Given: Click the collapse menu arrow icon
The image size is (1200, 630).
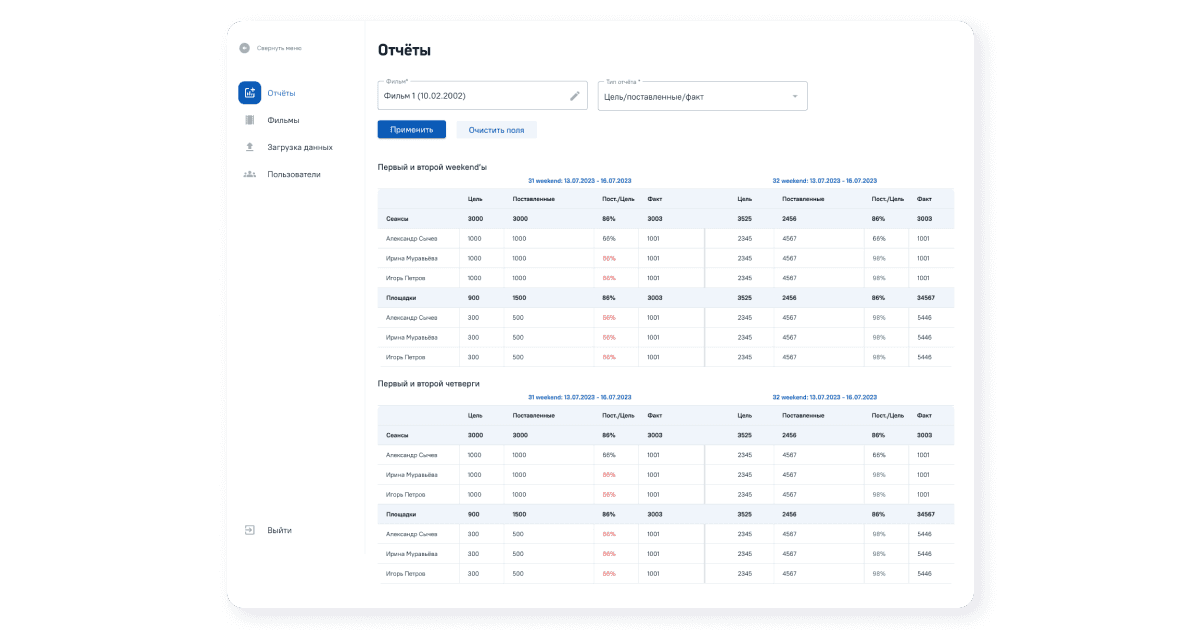Looking at the screenshot, I should click(244, 48).
